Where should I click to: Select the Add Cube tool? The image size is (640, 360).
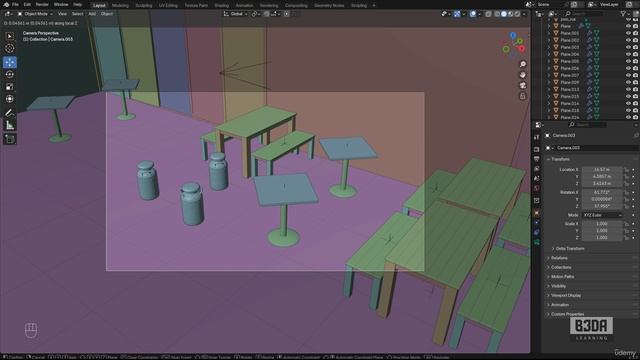(x=9, y=139)
